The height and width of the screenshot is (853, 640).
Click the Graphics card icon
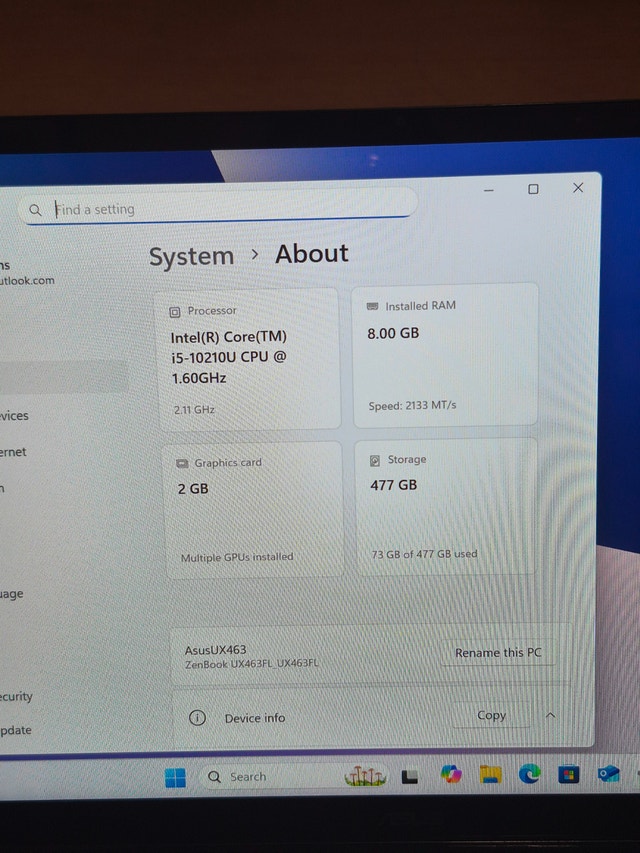(x=182, y=463)
